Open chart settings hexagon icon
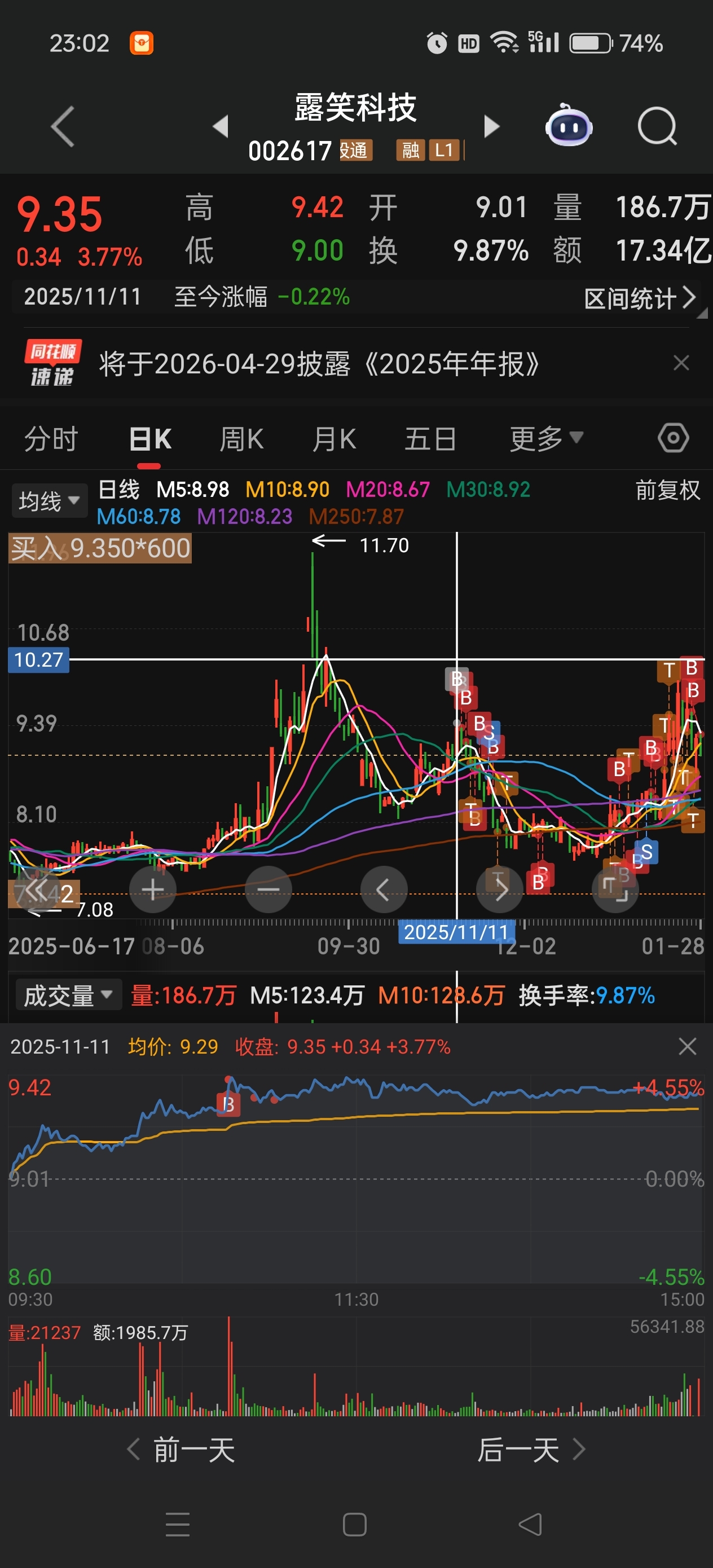This screenshot has height=1568, width=713. (673, 438)
